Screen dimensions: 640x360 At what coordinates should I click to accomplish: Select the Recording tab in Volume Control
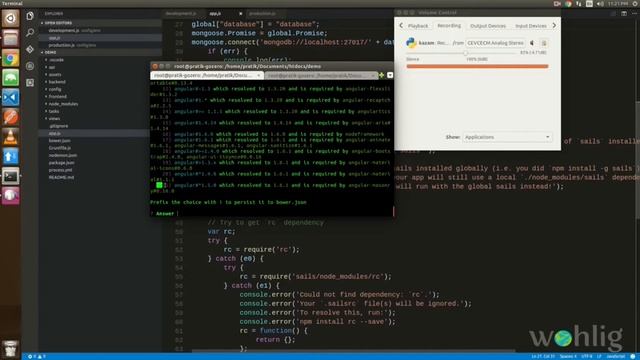[449, 26]
